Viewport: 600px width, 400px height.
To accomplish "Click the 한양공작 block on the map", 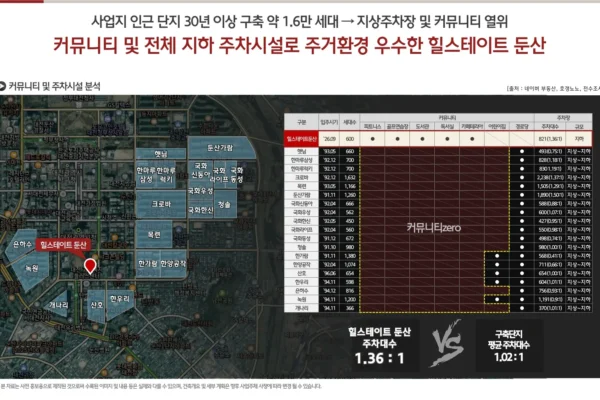I will [173, 264].
